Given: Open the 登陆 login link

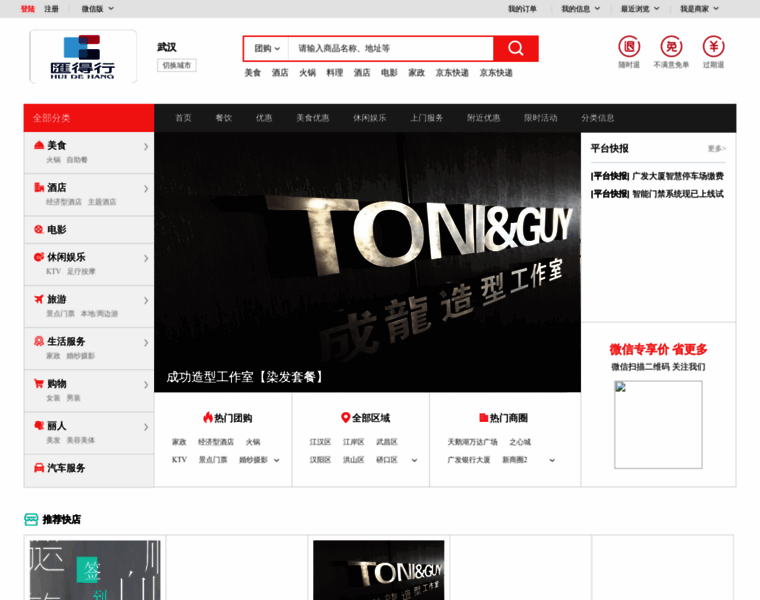Looking at the screenshot, I should pos(28,9).
